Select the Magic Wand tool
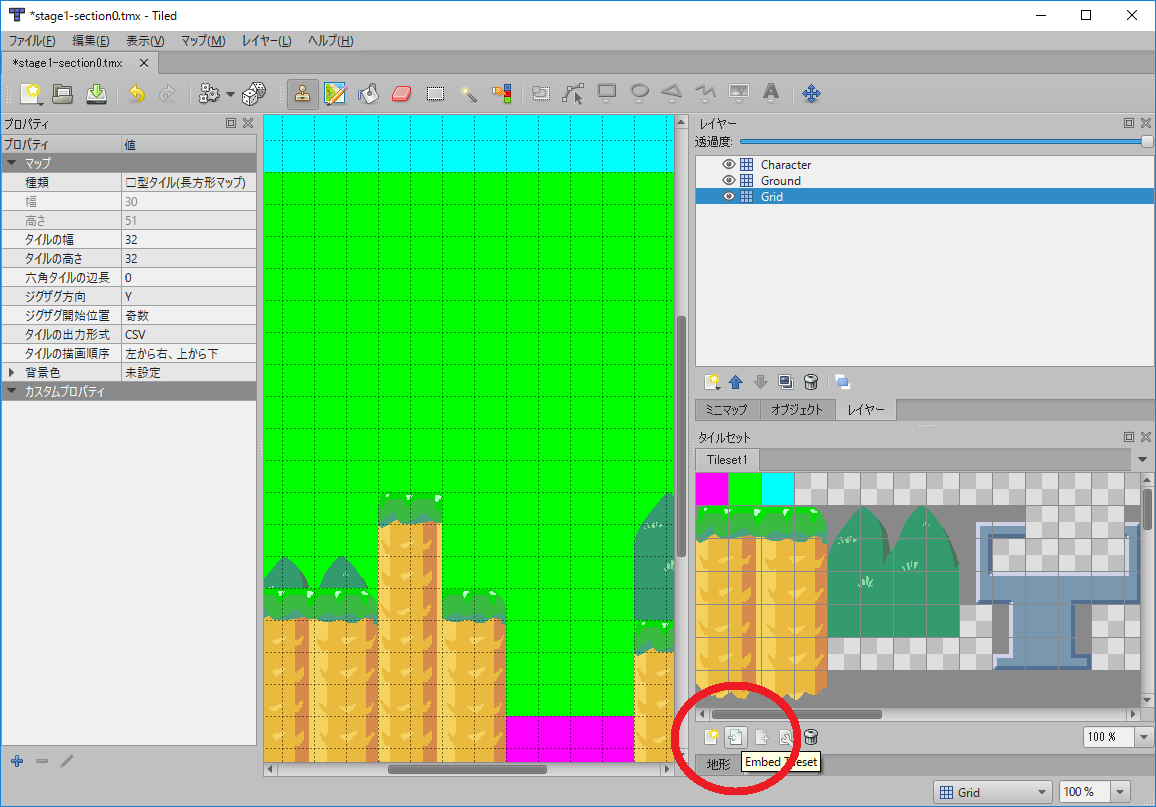The width and height of the screenshot is (1156, 807). click(470, 93)
